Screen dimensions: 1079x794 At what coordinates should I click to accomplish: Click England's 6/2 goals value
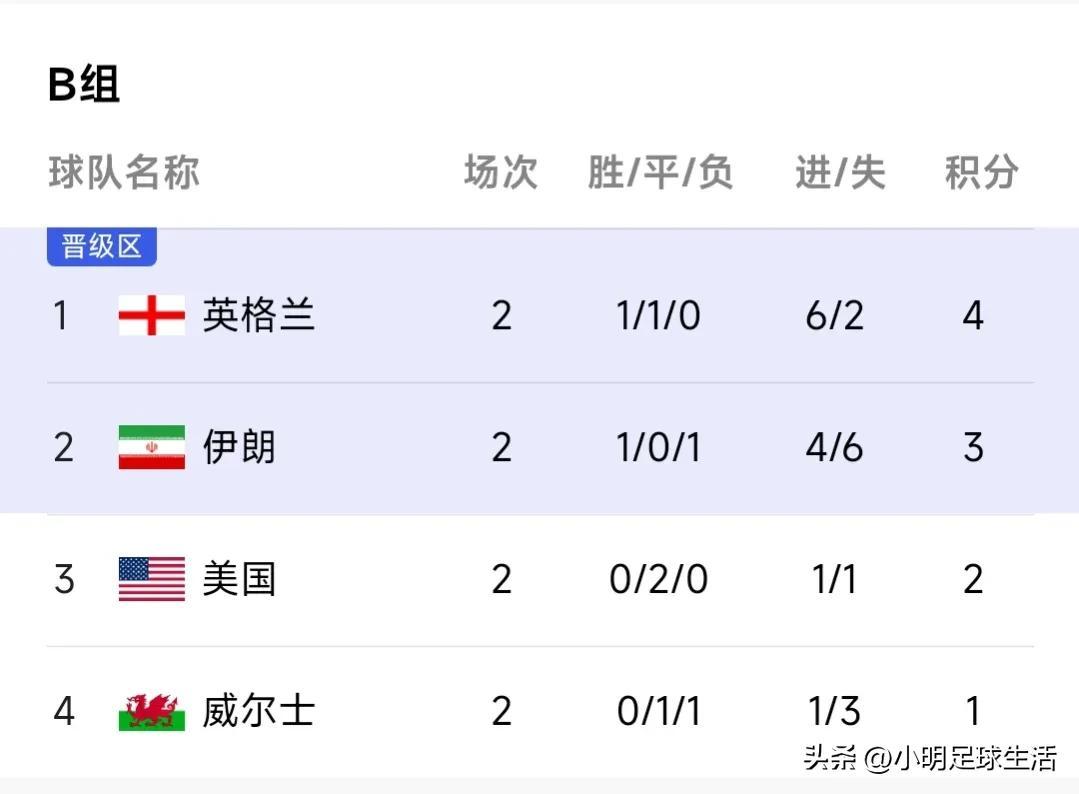835,316
